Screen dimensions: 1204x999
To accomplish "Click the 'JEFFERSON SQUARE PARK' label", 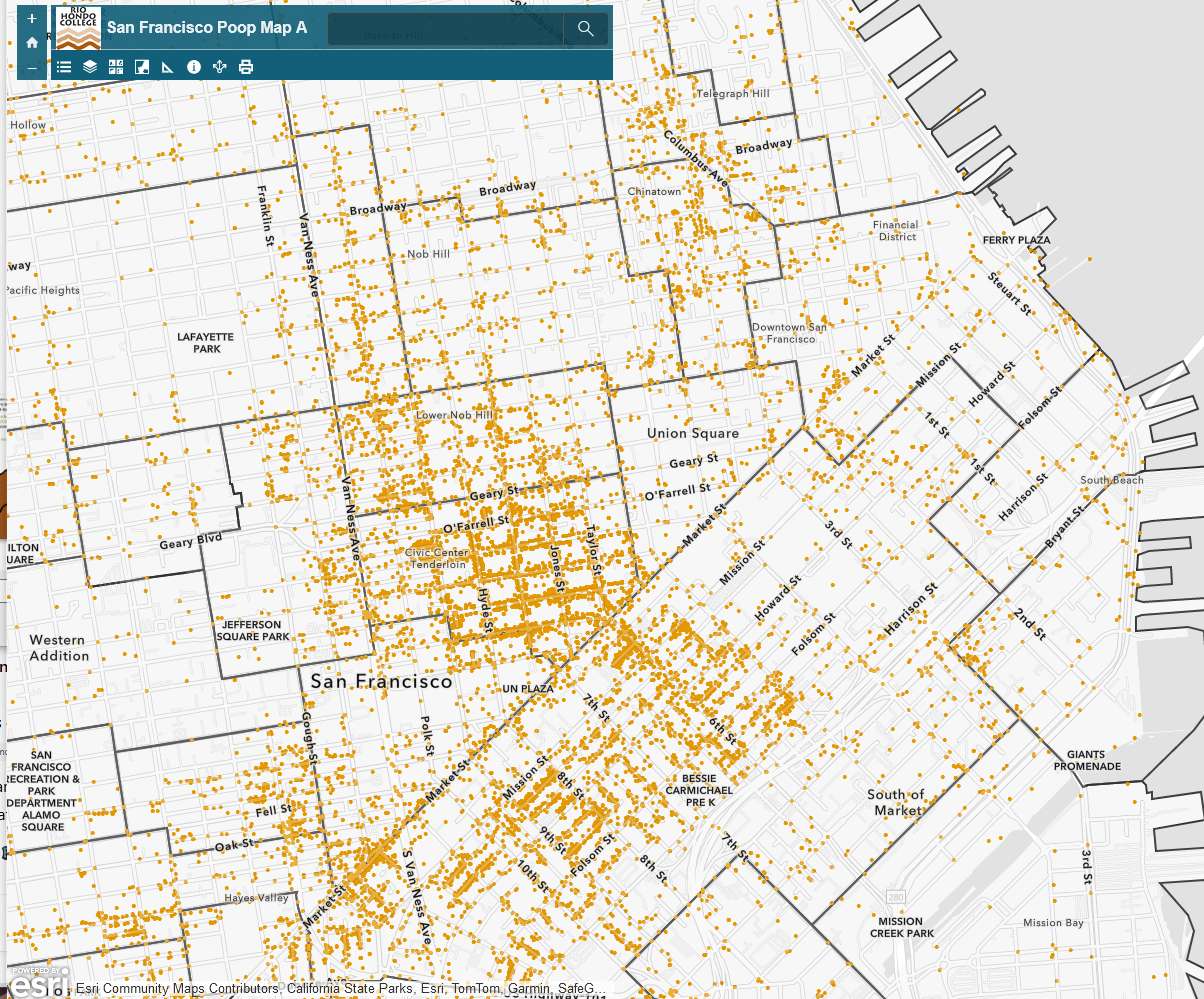I will pos(253,630).
